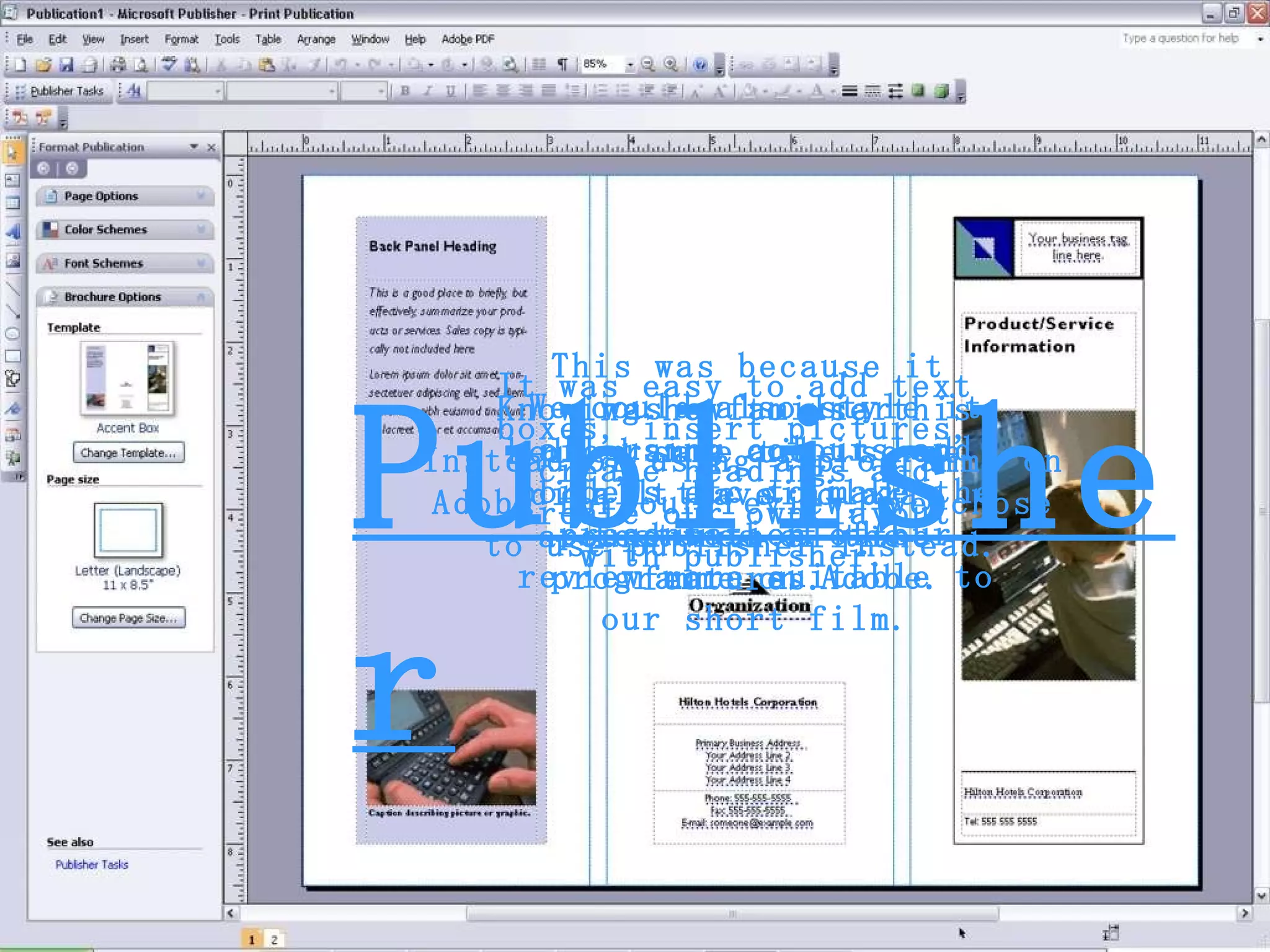
Task: Toggle Underline formatting
Action: coord(450,92)
